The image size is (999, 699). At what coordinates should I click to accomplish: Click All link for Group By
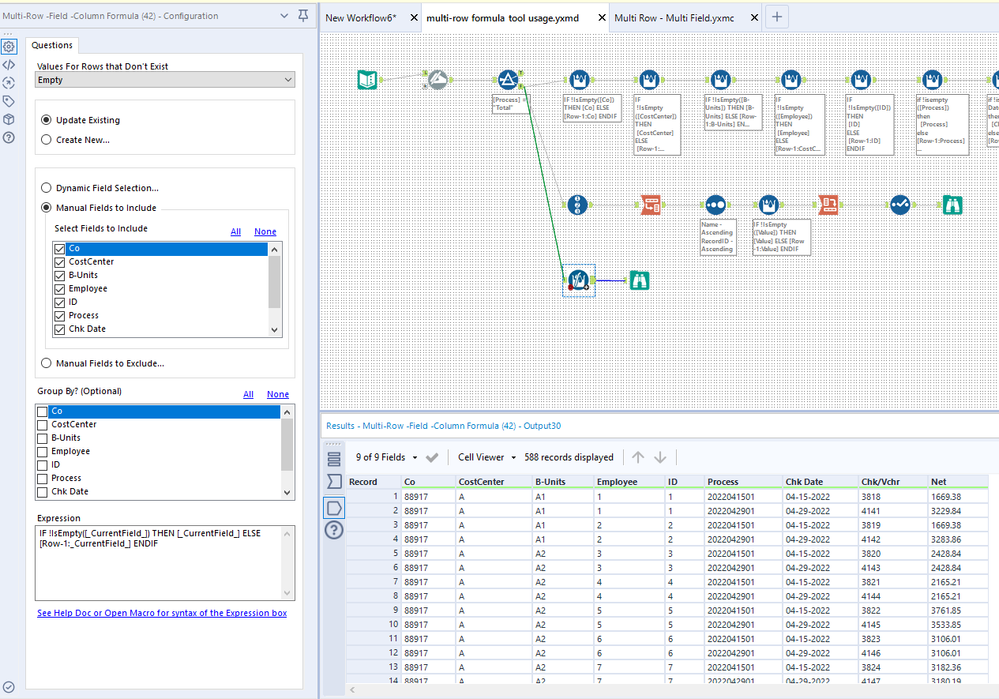(x=248, y=395)
